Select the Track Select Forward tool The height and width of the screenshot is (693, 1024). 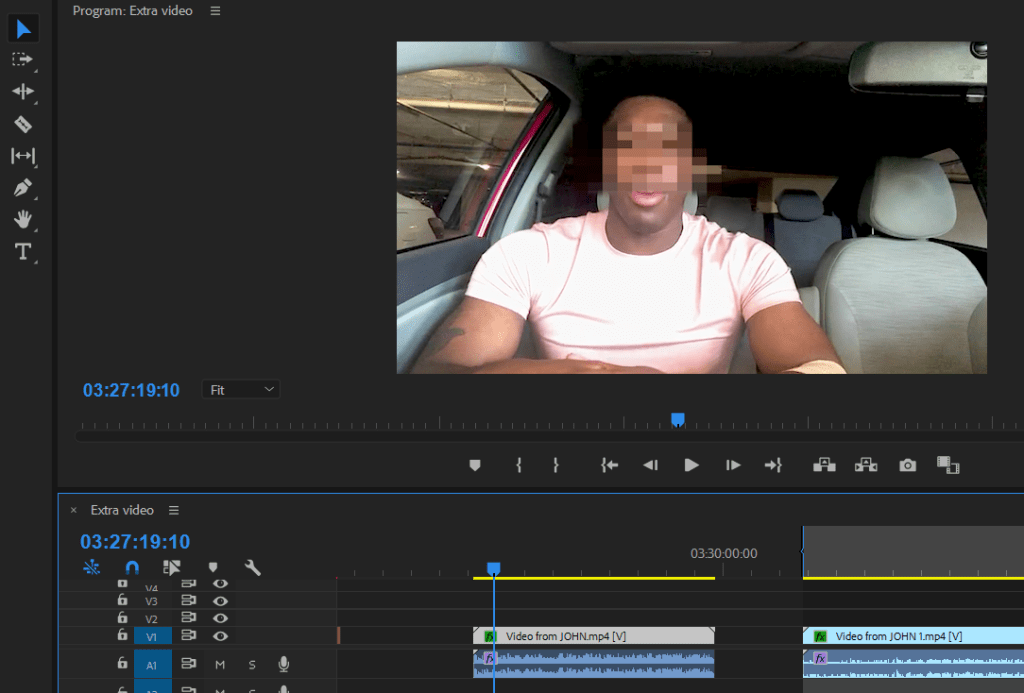(22, 60)
